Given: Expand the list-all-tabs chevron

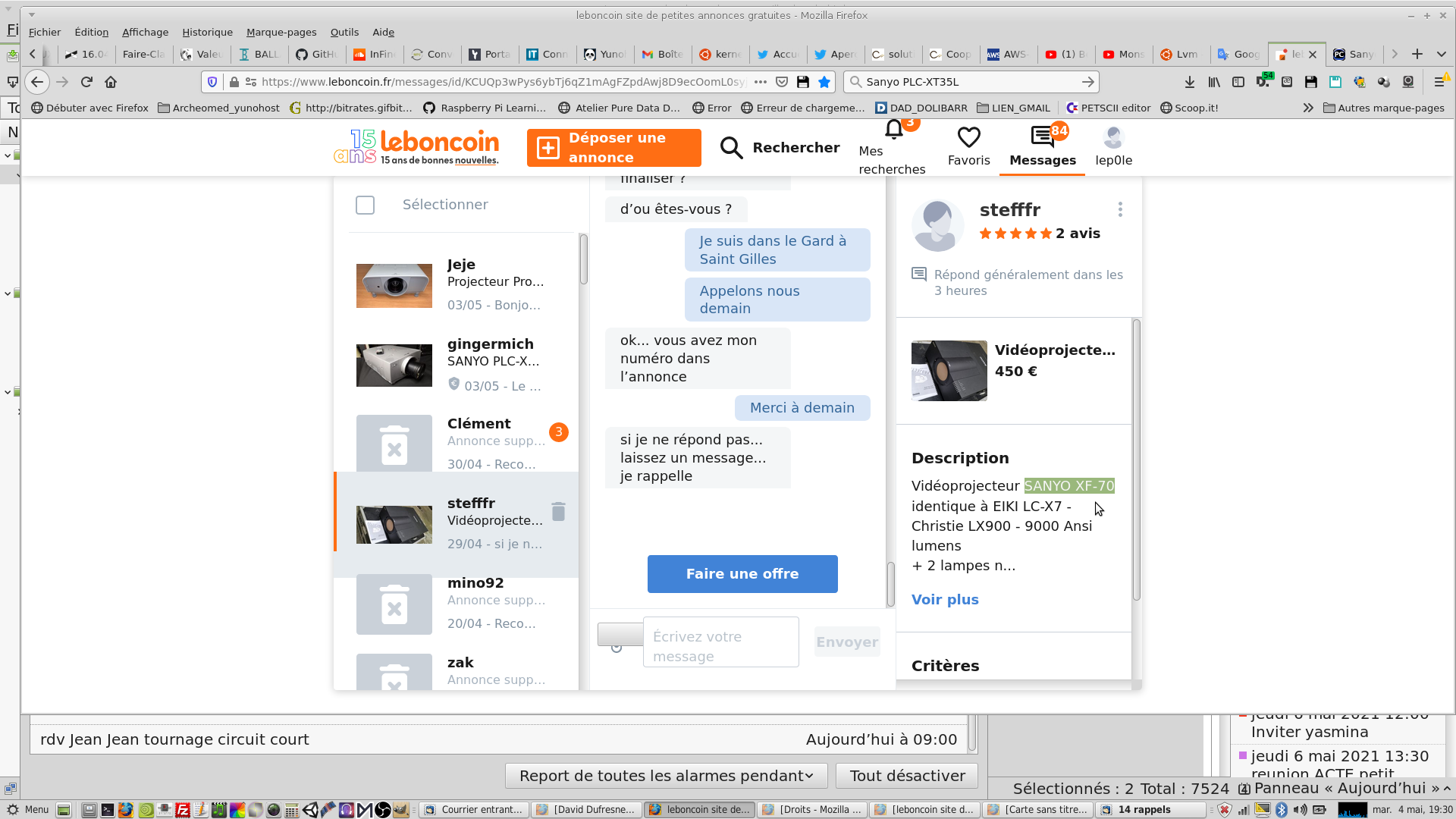Looking at the screenshot, I should click(x=1441, y=54).
